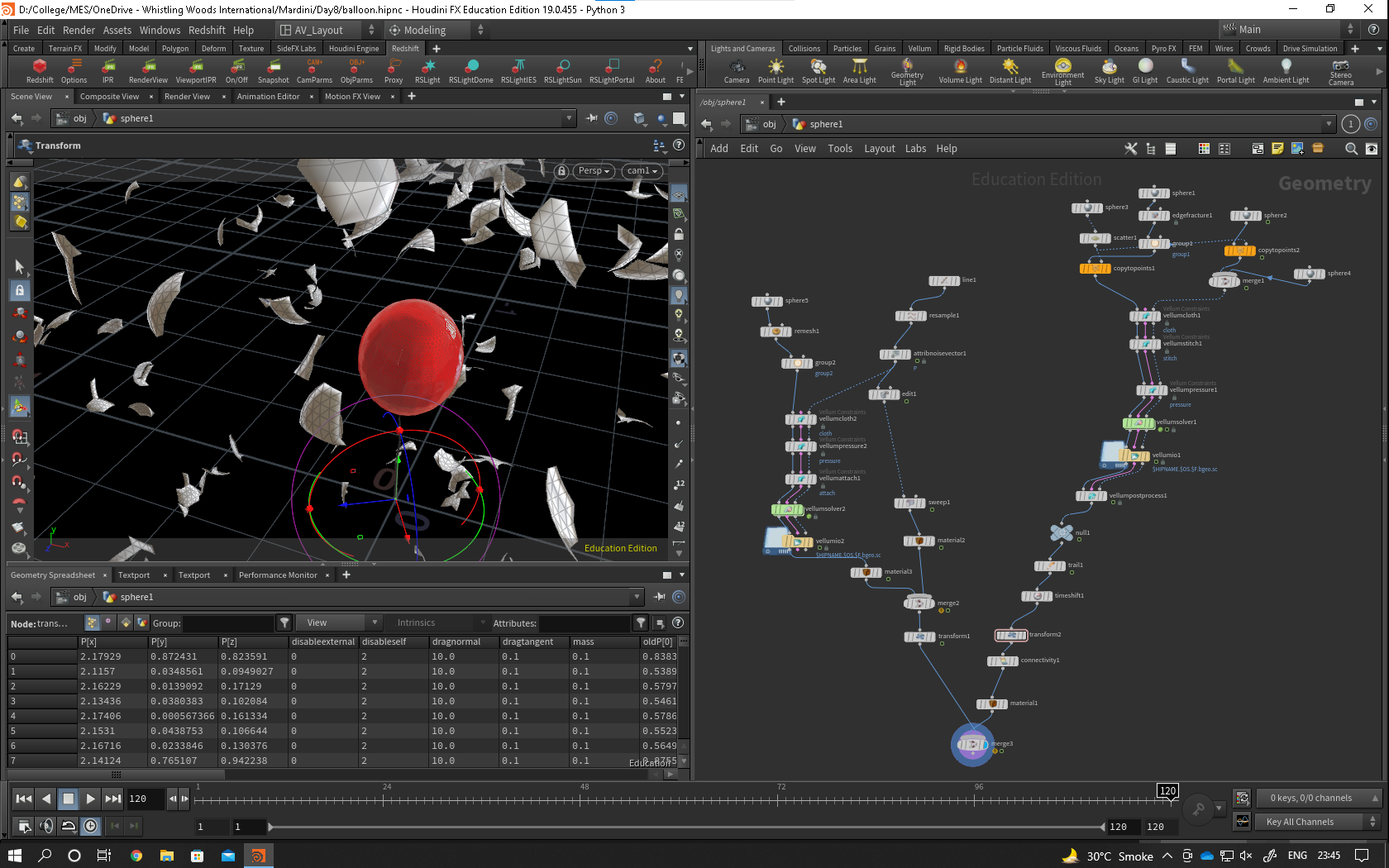Click the timeline frame 120 marker
Screen dimensions: 1389x868
coord(1167,791)
